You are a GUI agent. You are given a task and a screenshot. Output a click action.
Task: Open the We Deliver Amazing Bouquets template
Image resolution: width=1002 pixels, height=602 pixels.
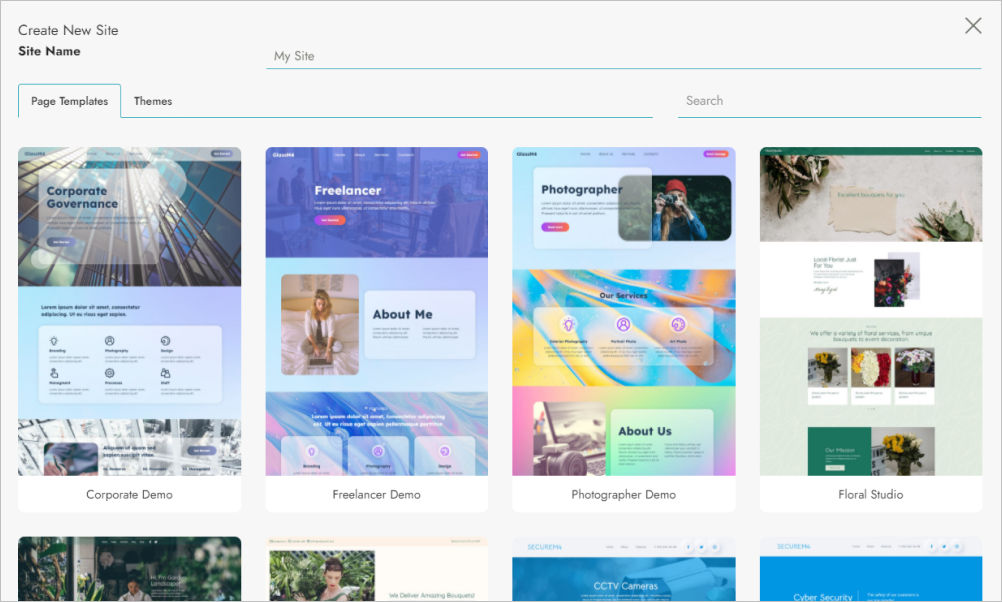376,569
